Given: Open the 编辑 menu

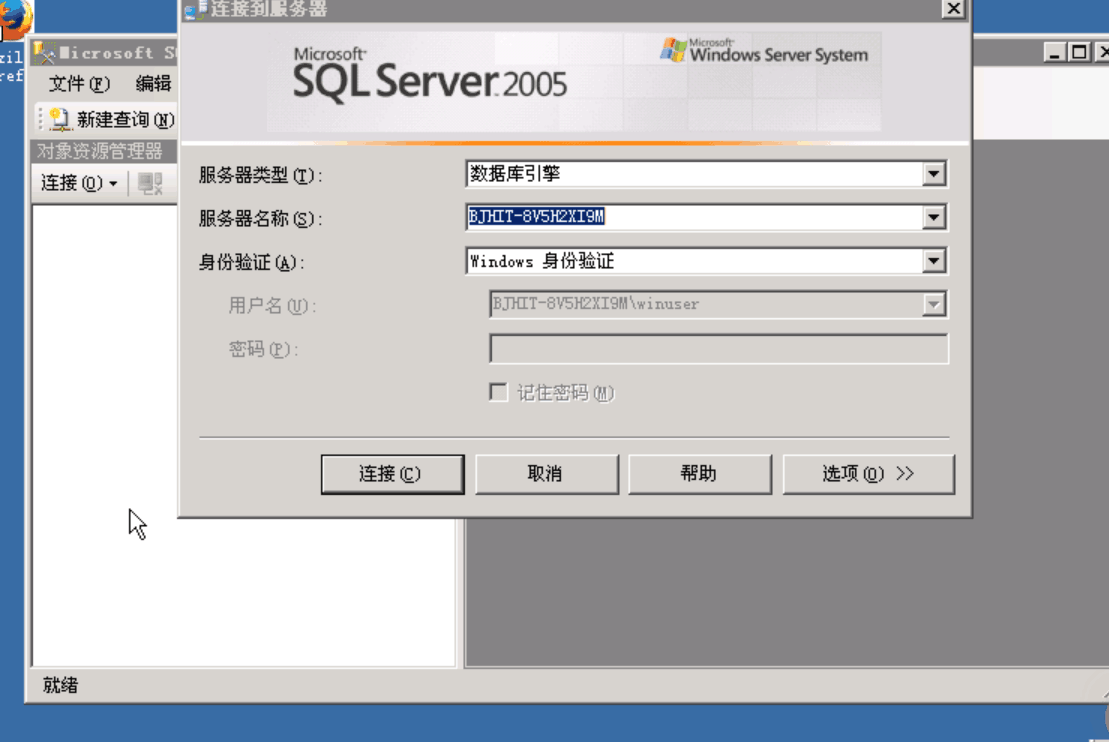Looking at the screenshot, I should (153, 84).
